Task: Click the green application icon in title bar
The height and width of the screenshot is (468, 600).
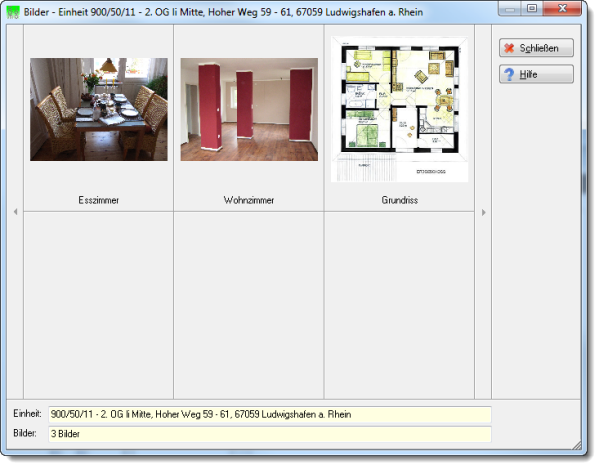Action: tap(13, 12)
